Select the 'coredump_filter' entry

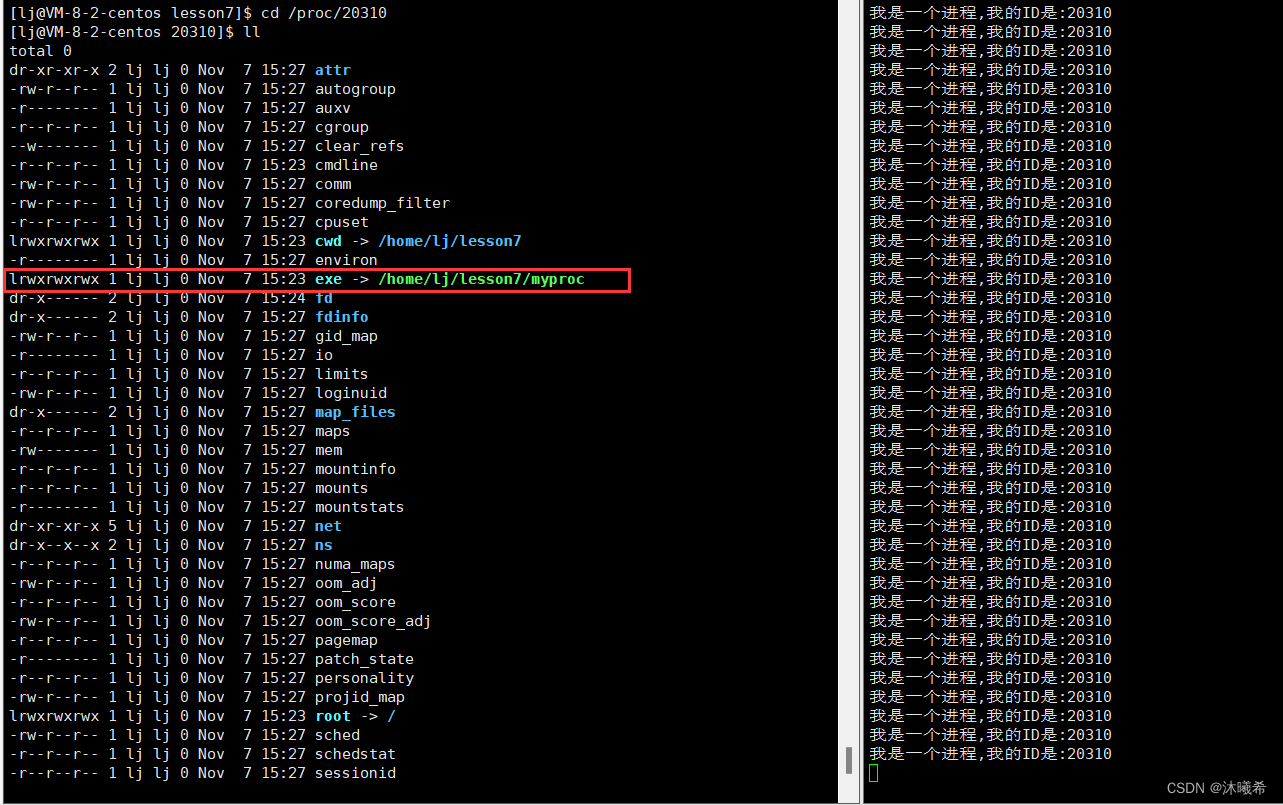382,203
